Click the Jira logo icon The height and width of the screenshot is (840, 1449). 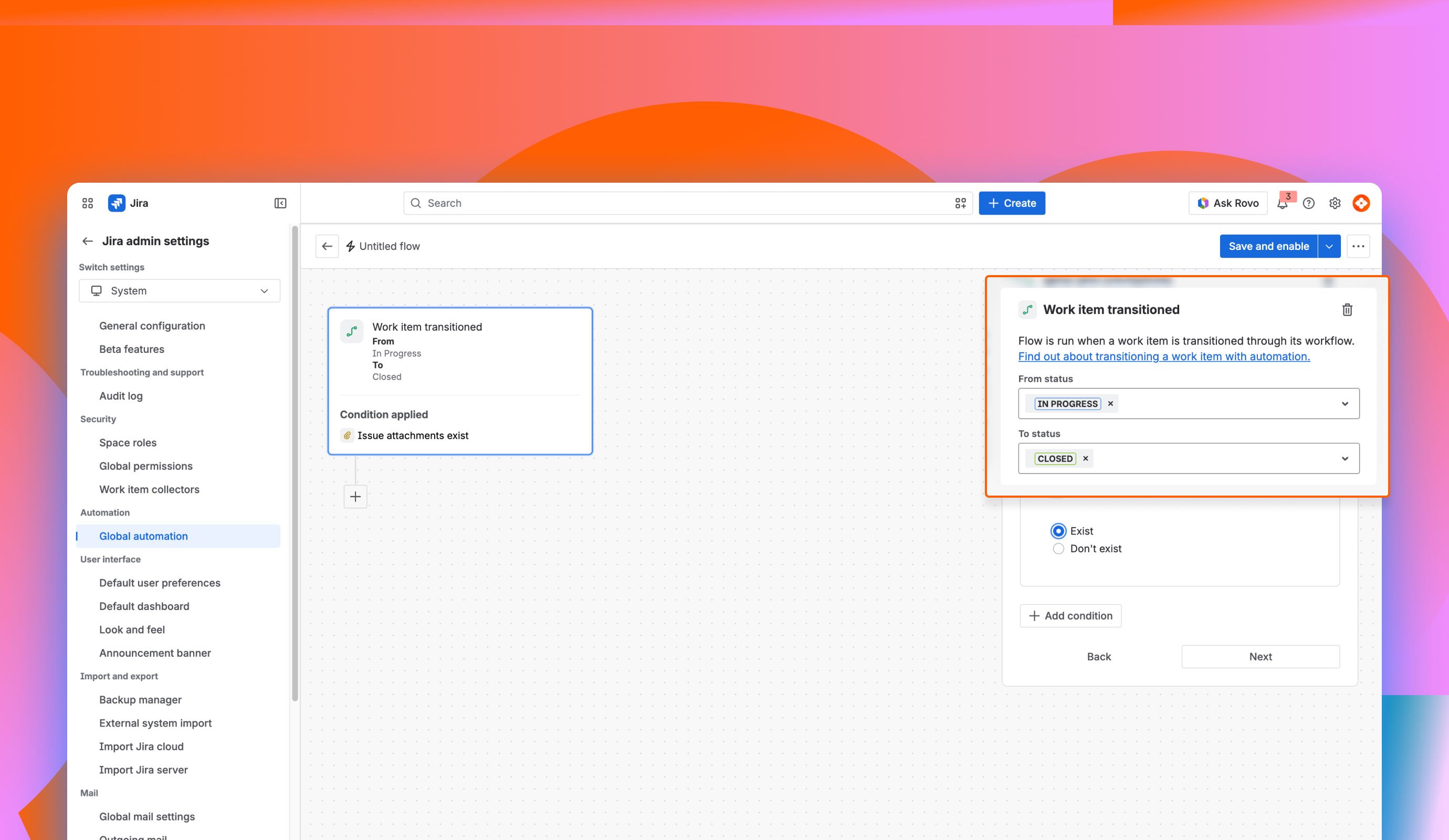click(117, 203)
